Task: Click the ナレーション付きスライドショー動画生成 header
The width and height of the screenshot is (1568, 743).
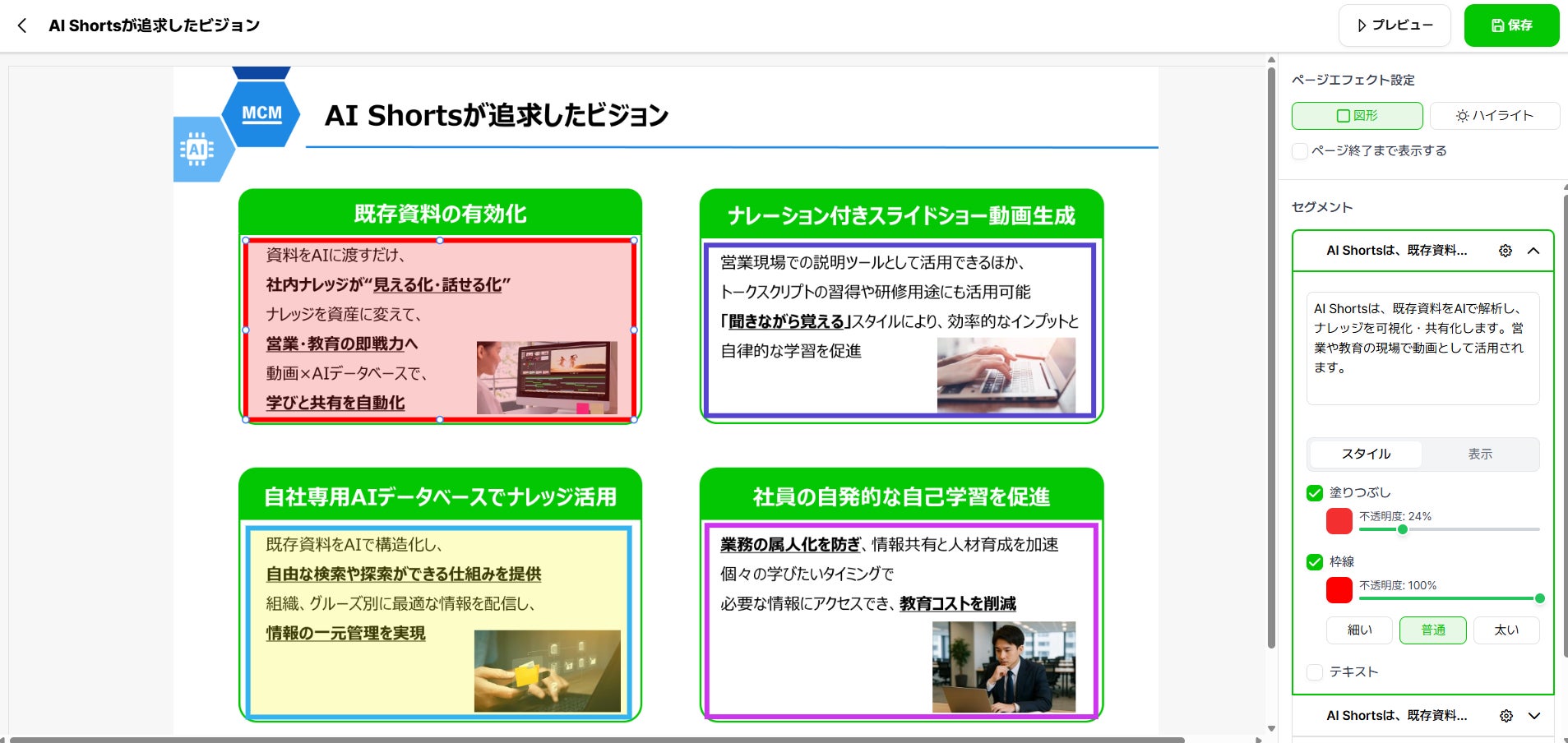Action: coord(901,215)
